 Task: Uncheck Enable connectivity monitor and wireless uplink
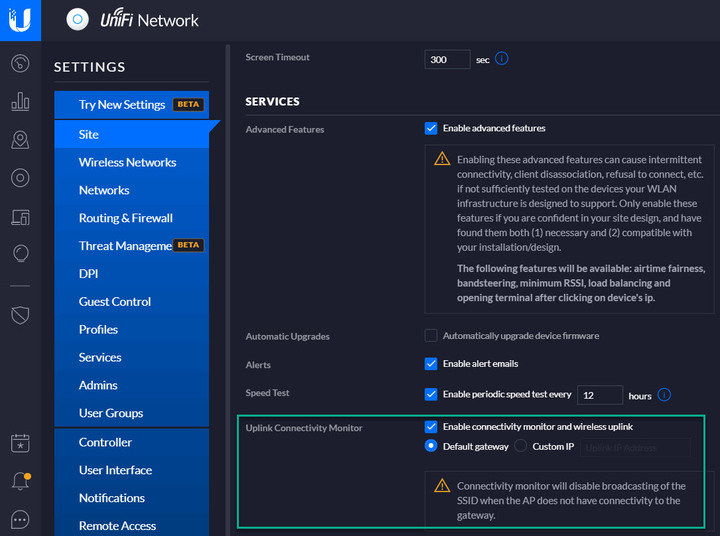point(431,427)
